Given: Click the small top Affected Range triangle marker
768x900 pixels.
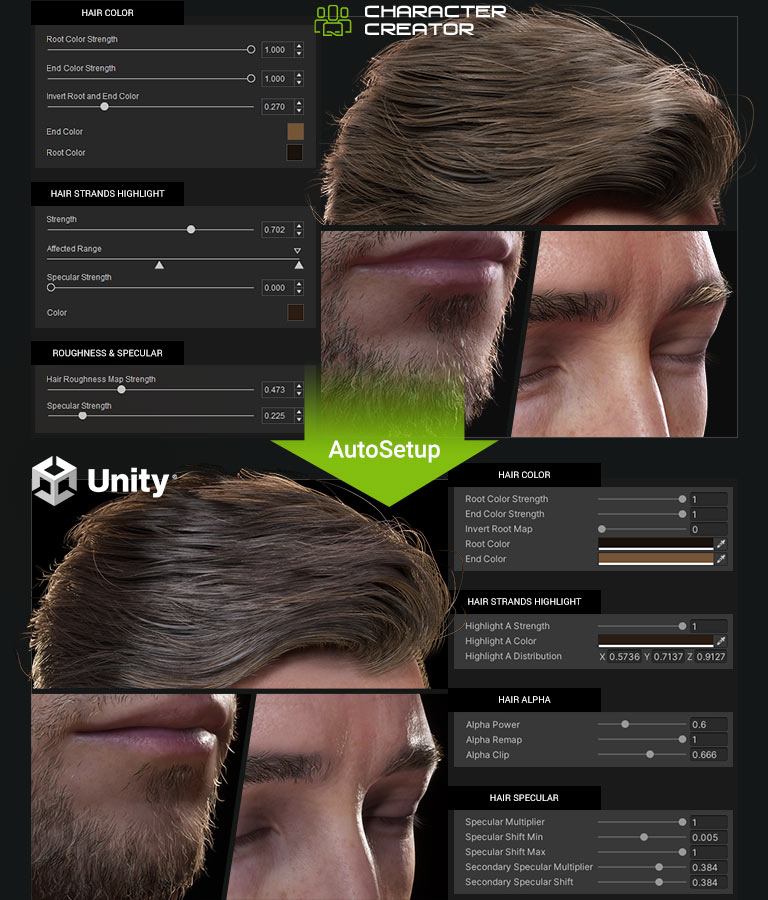Looking at the screenshot, I should [297, 250].
